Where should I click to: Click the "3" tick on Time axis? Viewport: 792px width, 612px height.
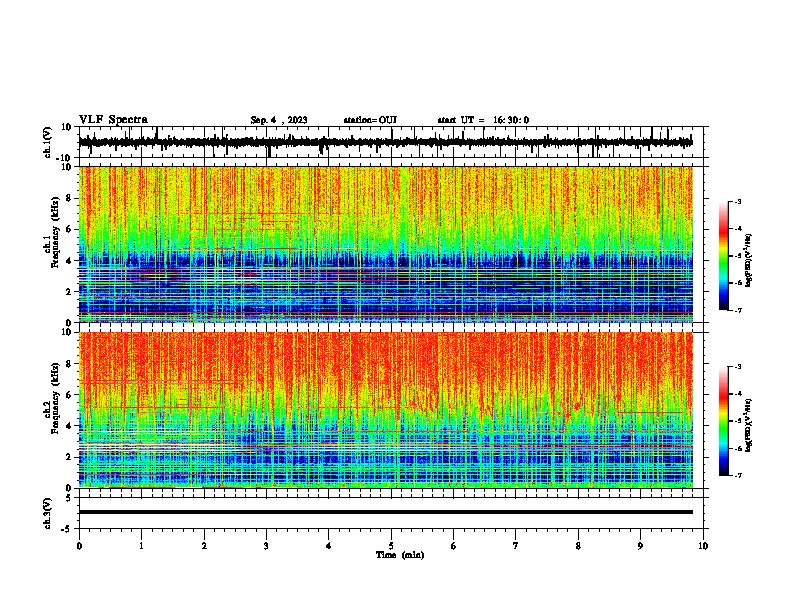coord(266,546)
